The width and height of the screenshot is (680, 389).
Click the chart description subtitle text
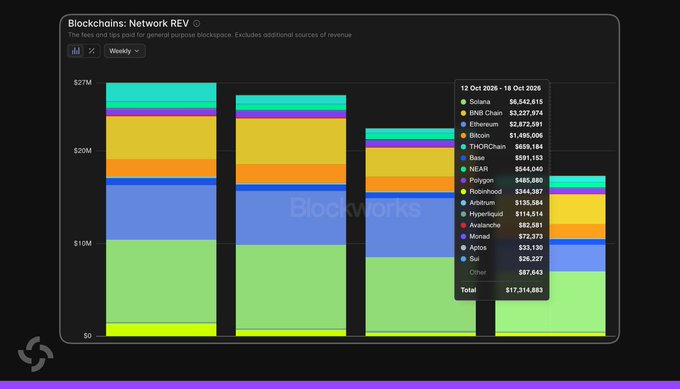click(x=209, y=35)
